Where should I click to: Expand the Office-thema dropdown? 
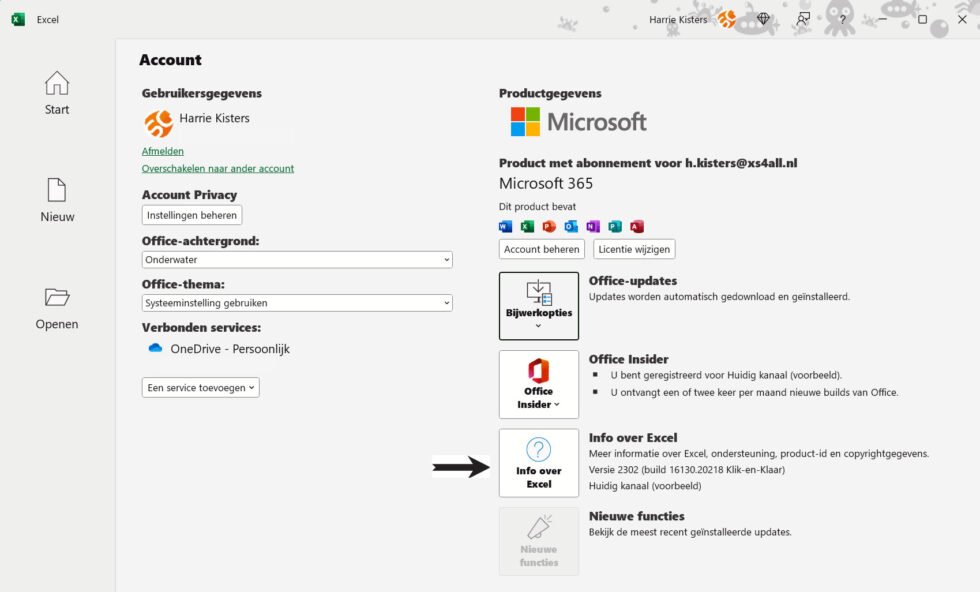(296, 303)
